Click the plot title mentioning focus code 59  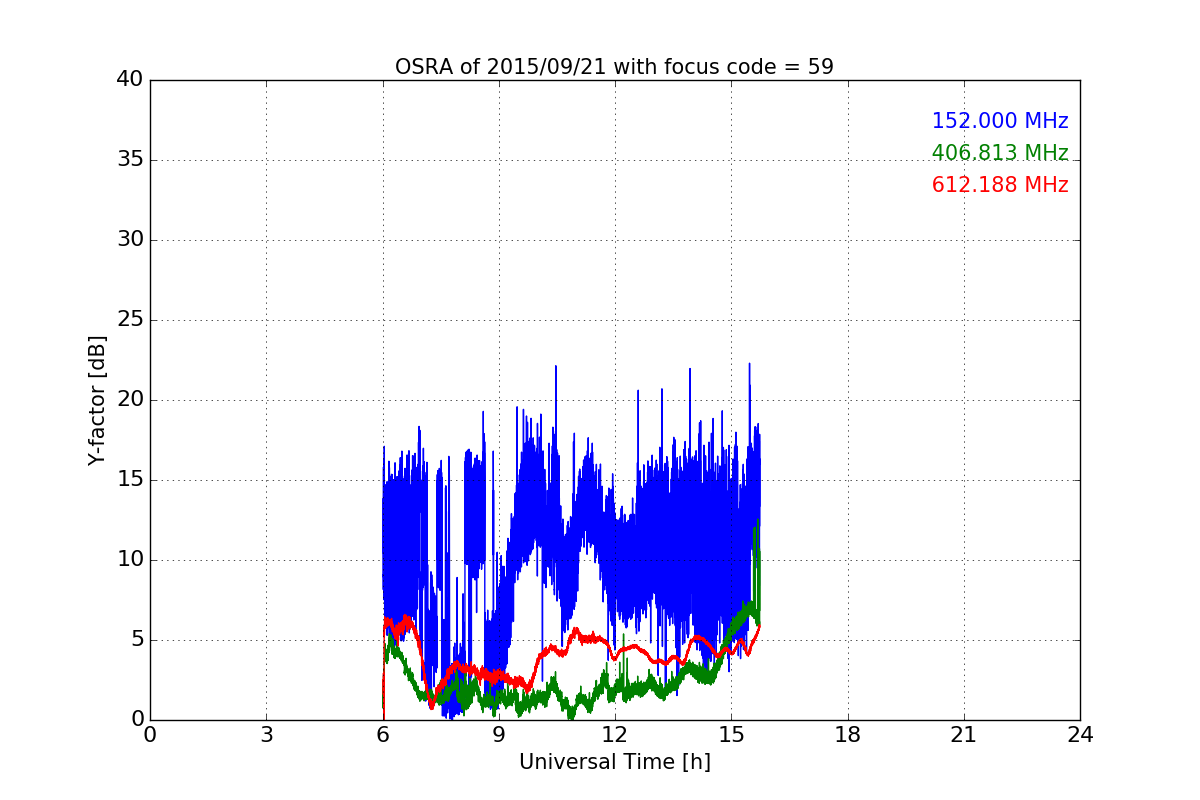tap(614, 67)
